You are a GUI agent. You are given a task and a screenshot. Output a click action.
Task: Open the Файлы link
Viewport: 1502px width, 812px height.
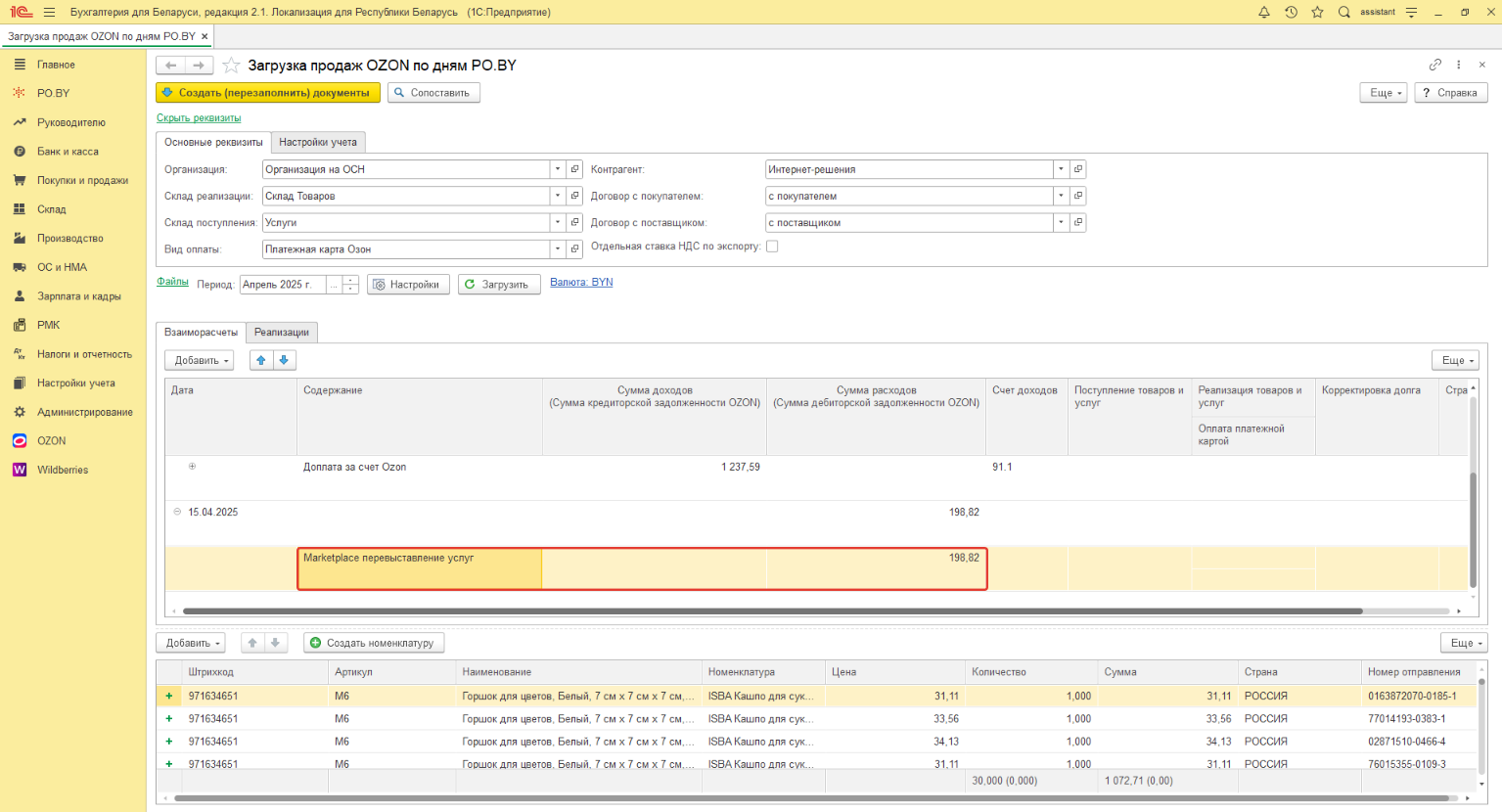(x=172, y=282)
